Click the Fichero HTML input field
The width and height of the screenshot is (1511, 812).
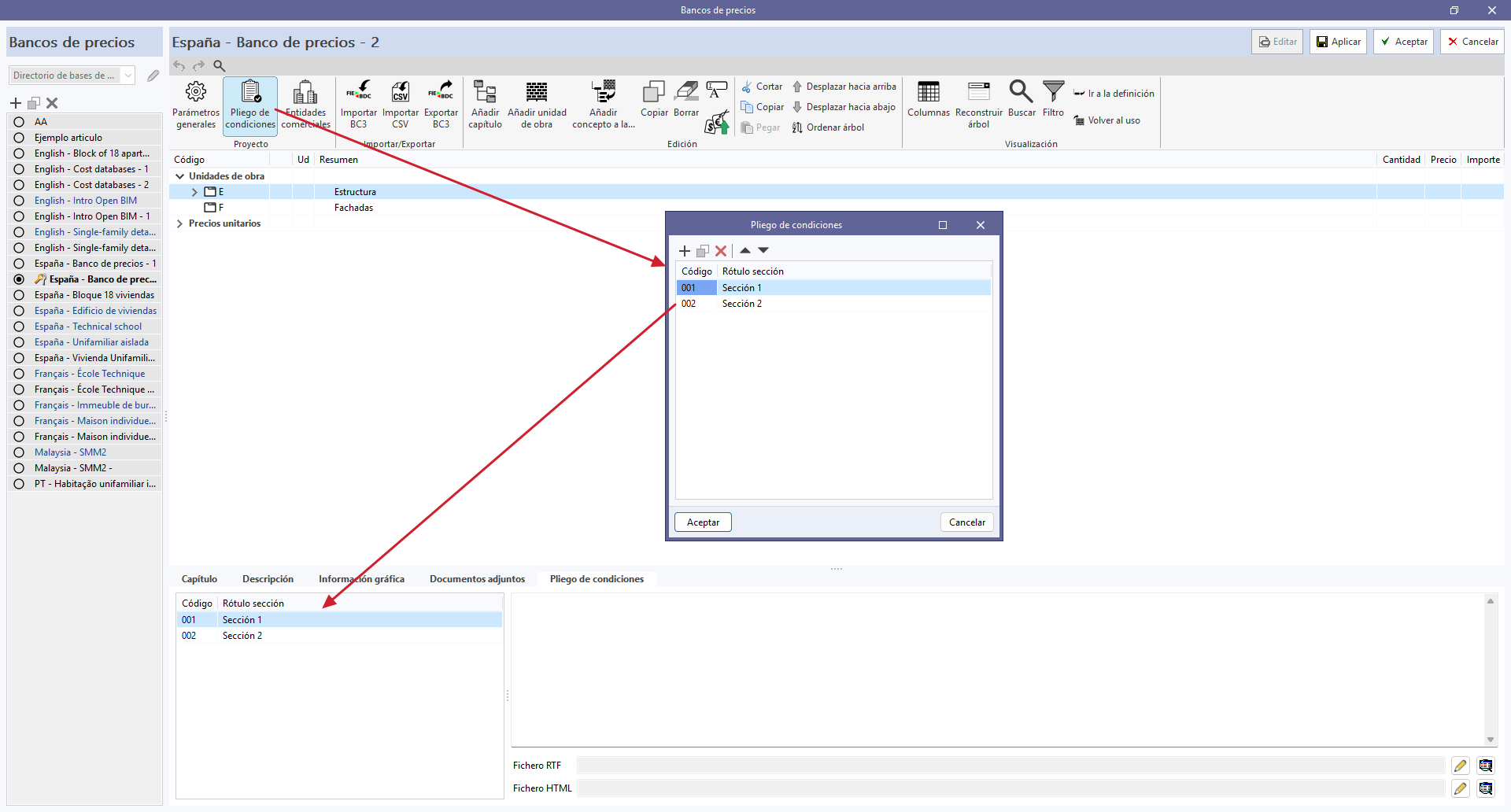[1010, 788]
